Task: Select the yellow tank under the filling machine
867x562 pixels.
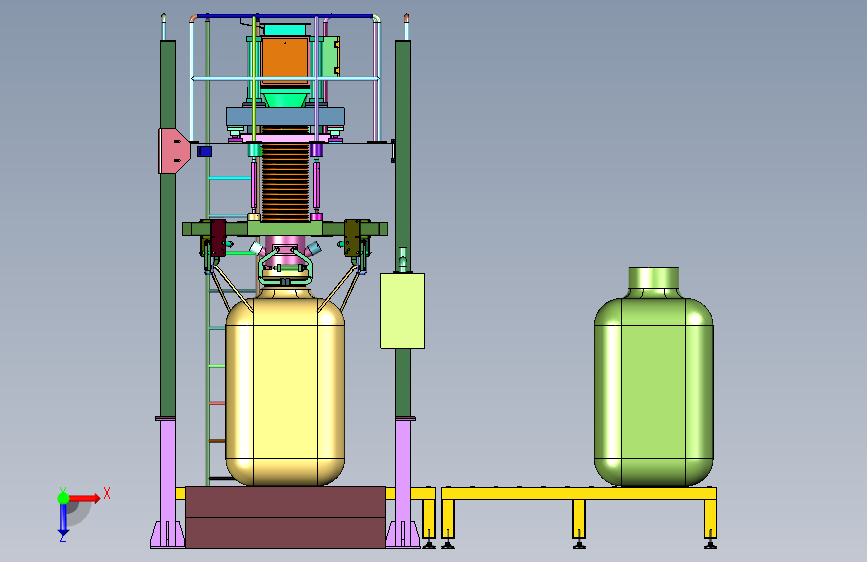Action: click(x=285, y=391)
